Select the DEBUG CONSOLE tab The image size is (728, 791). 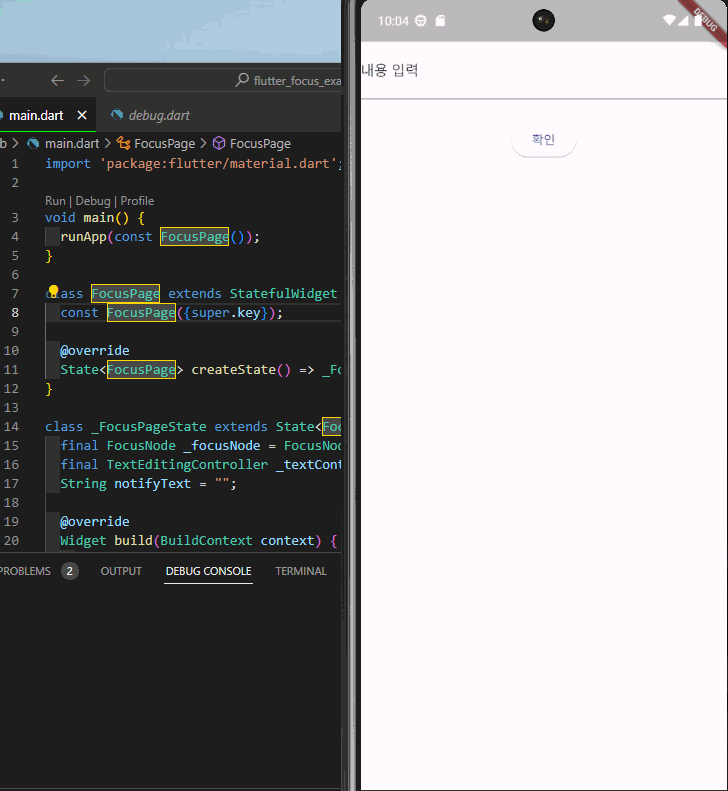(x=208, y=571)
